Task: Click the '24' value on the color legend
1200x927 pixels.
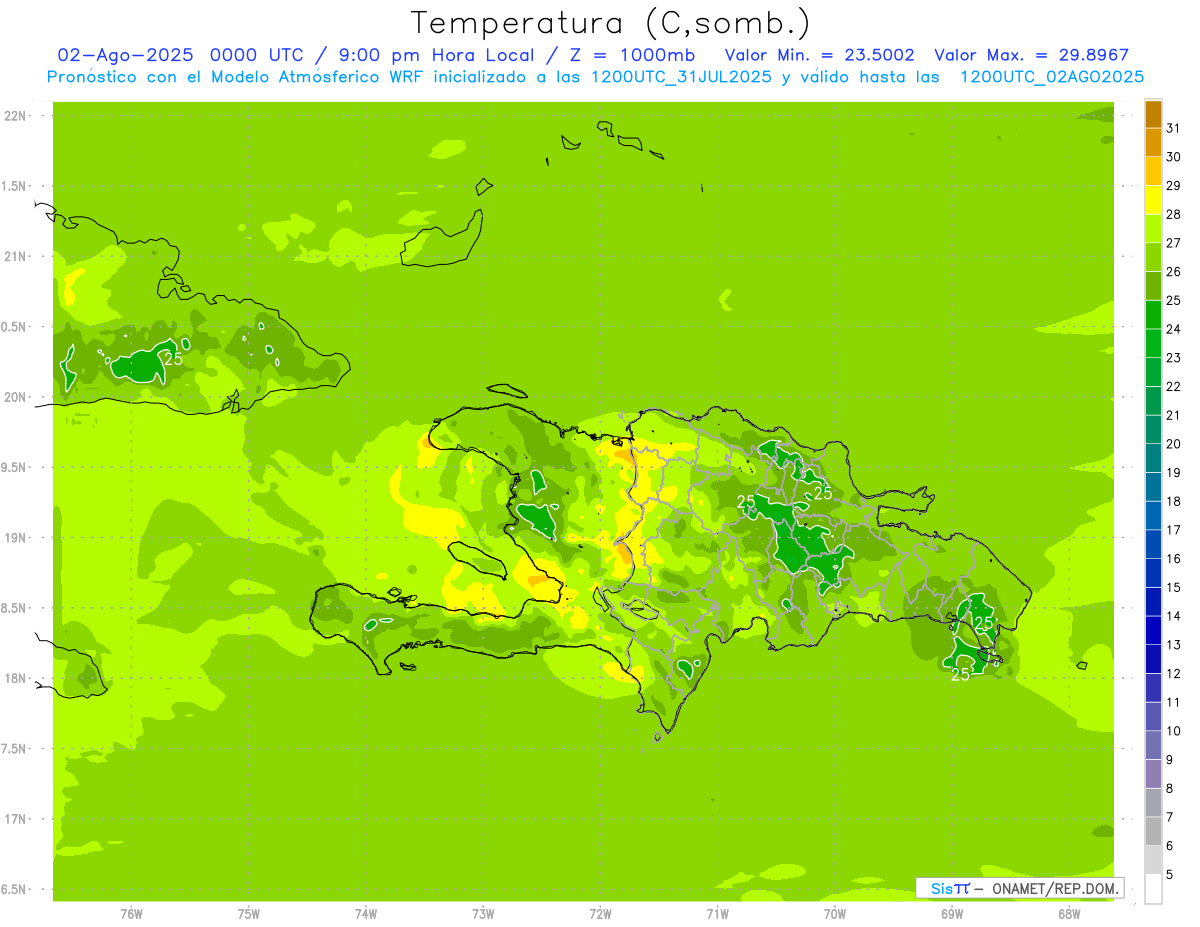Action: pos(1173,328)
